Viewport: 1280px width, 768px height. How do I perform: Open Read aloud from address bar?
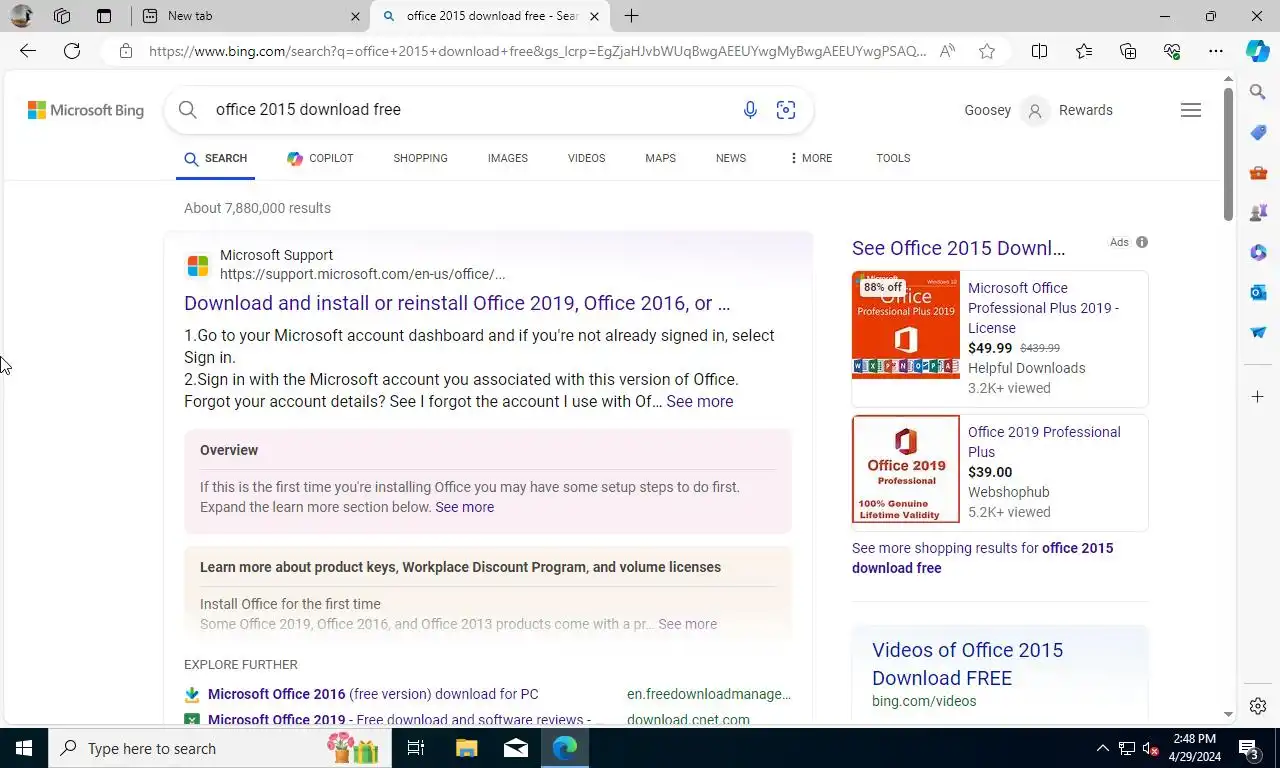[947, 51]
